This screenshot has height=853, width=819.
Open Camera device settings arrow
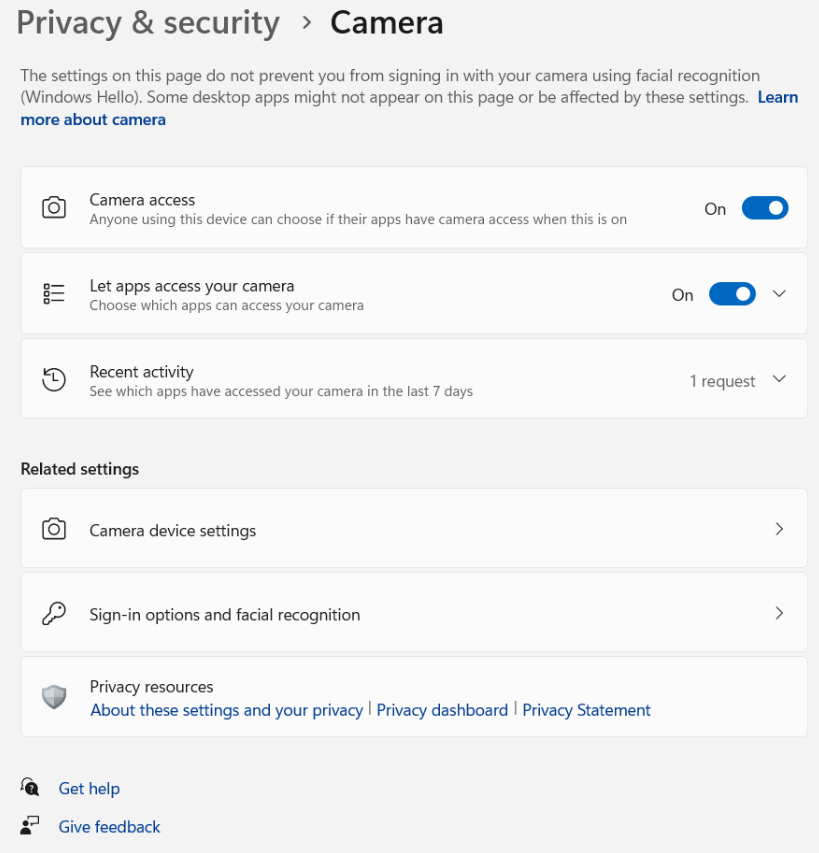click(x=779, y=529)
